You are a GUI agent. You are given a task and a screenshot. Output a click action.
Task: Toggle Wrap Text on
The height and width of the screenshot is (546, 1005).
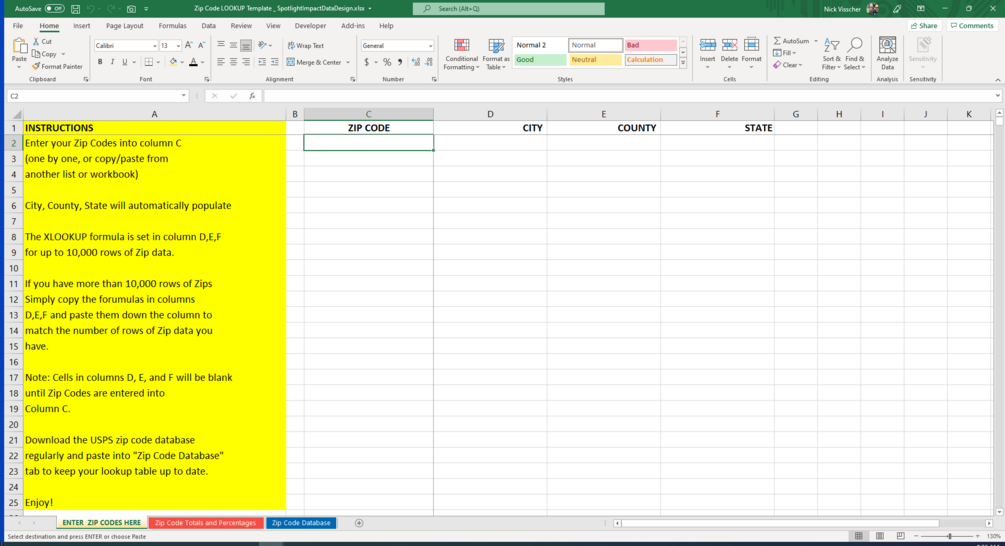tap(306, 46)
